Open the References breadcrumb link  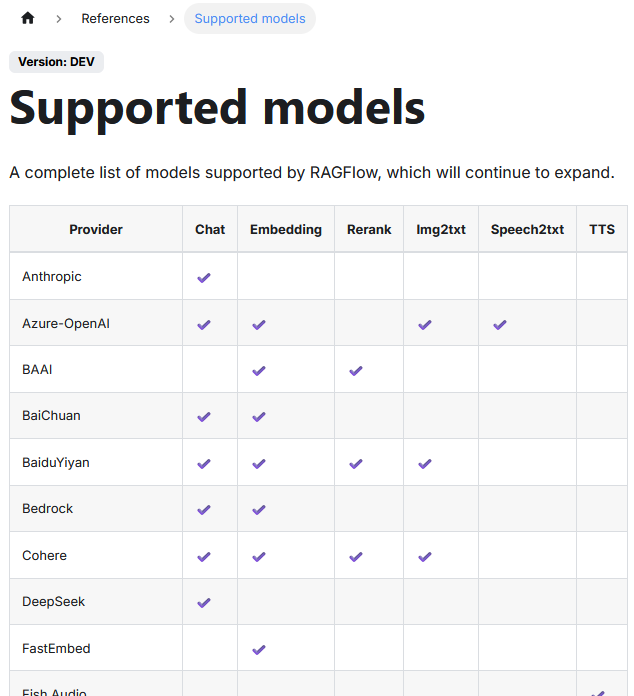click(x=115, y=18)
